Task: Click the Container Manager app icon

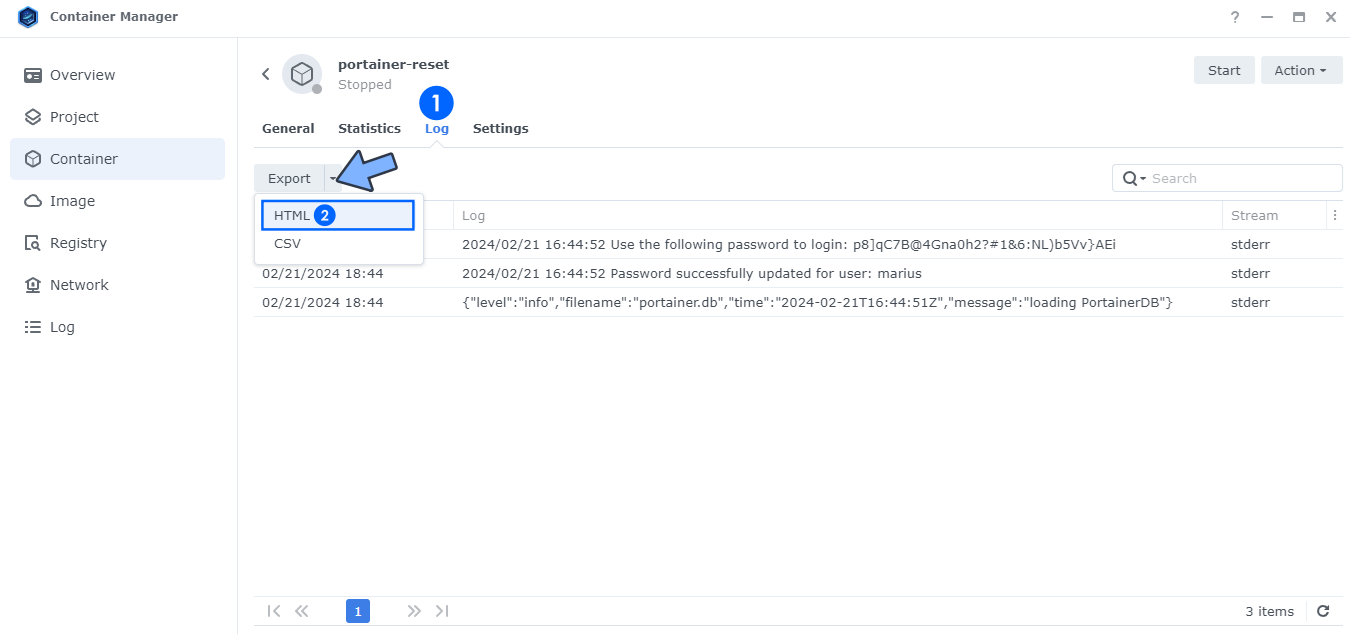Action: pos(28,16)
